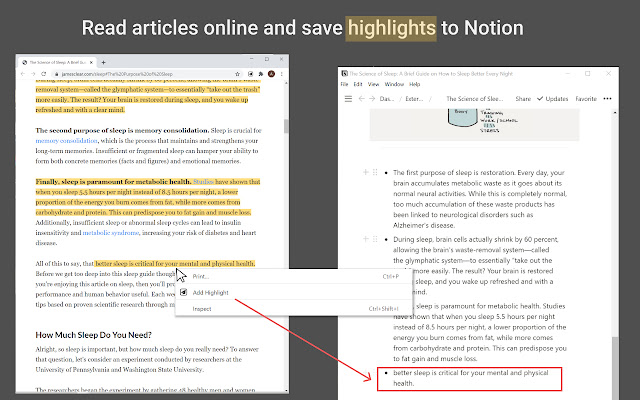Click Chrome scrollbar down arrow
Image resolution: width=640 pixels, height=400 pixels.
(286, 391)
